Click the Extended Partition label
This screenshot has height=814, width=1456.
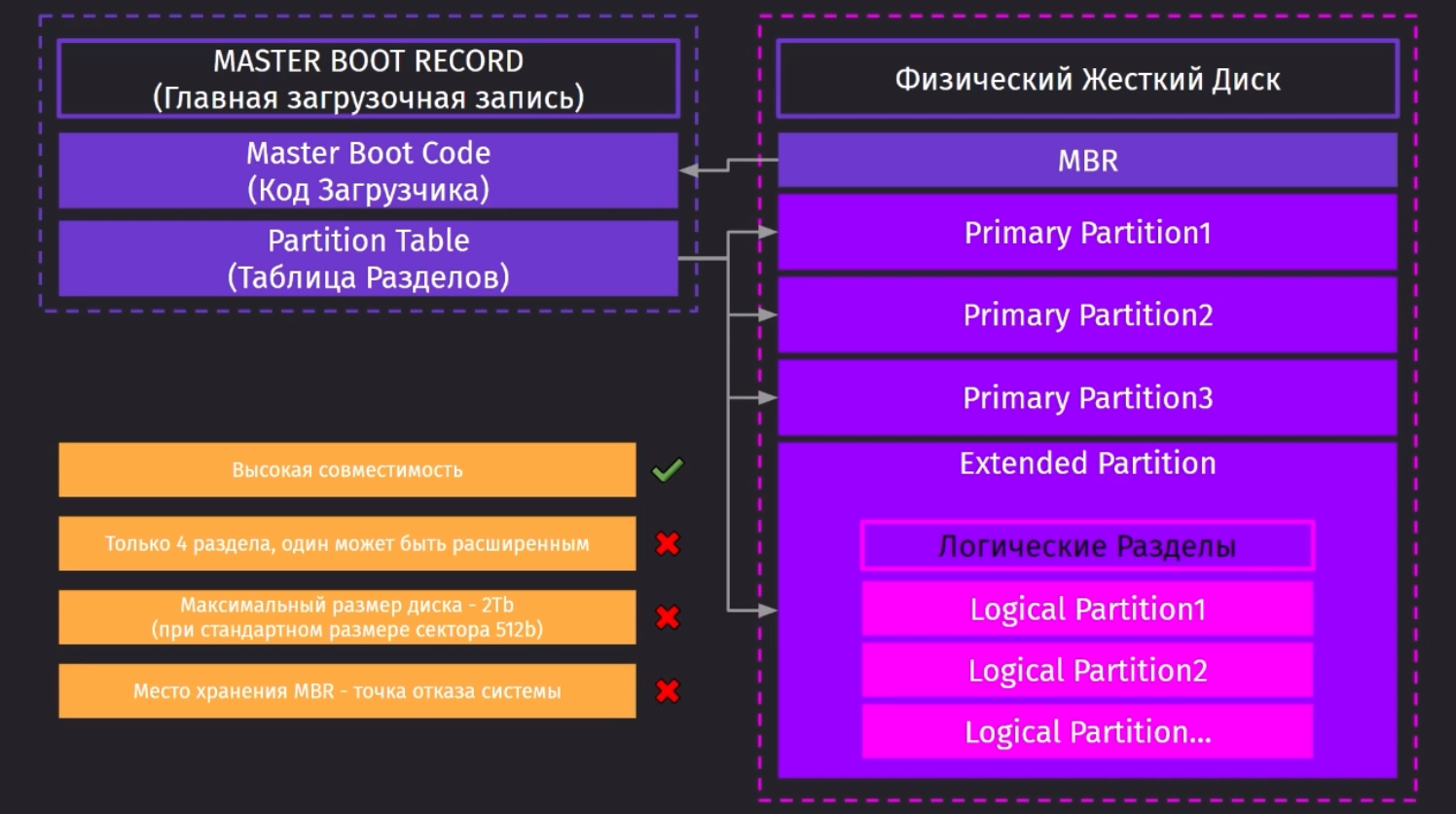[1087, 463]
